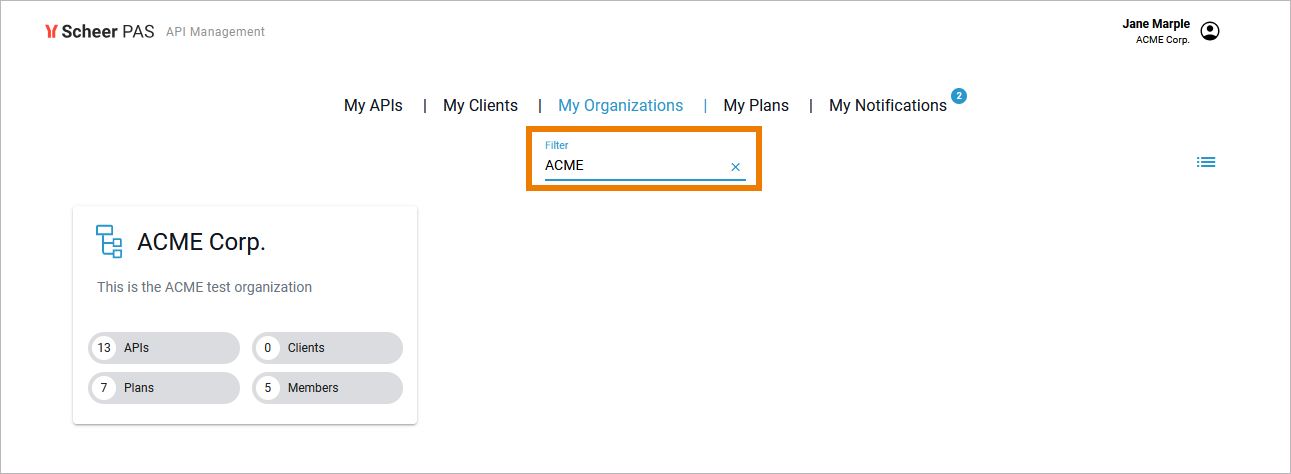
Task: Click the ACME test organization description
Action: [204, 287]
